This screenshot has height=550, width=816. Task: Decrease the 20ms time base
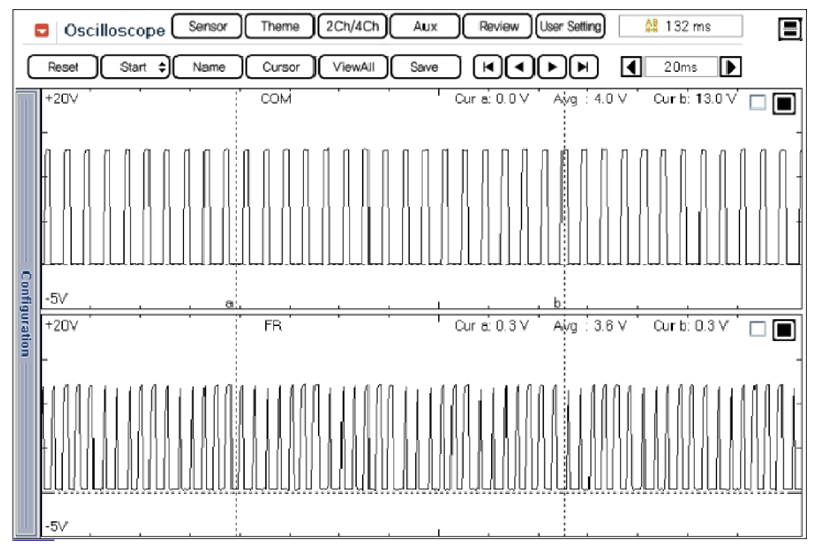(631, 67)
